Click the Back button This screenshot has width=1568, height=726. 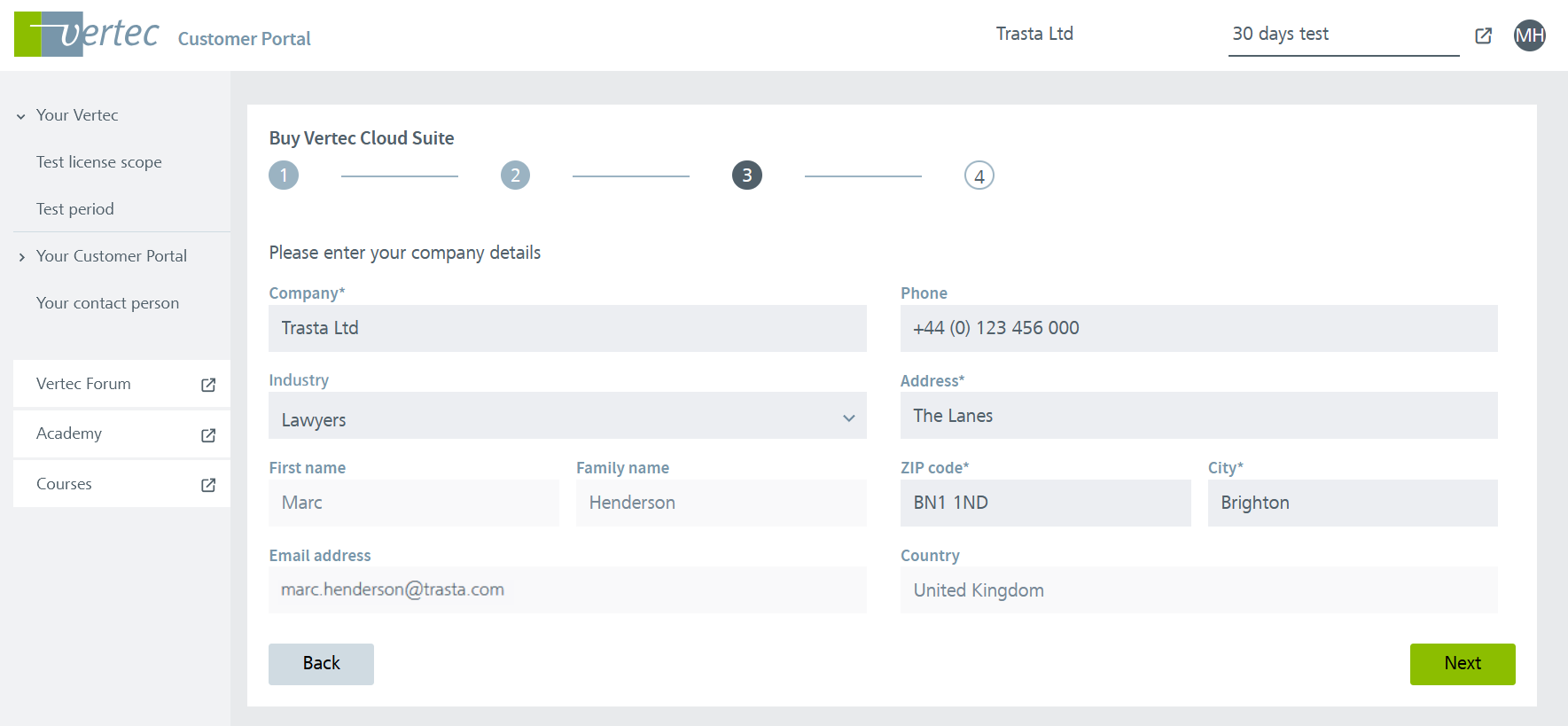click(321, 664)
